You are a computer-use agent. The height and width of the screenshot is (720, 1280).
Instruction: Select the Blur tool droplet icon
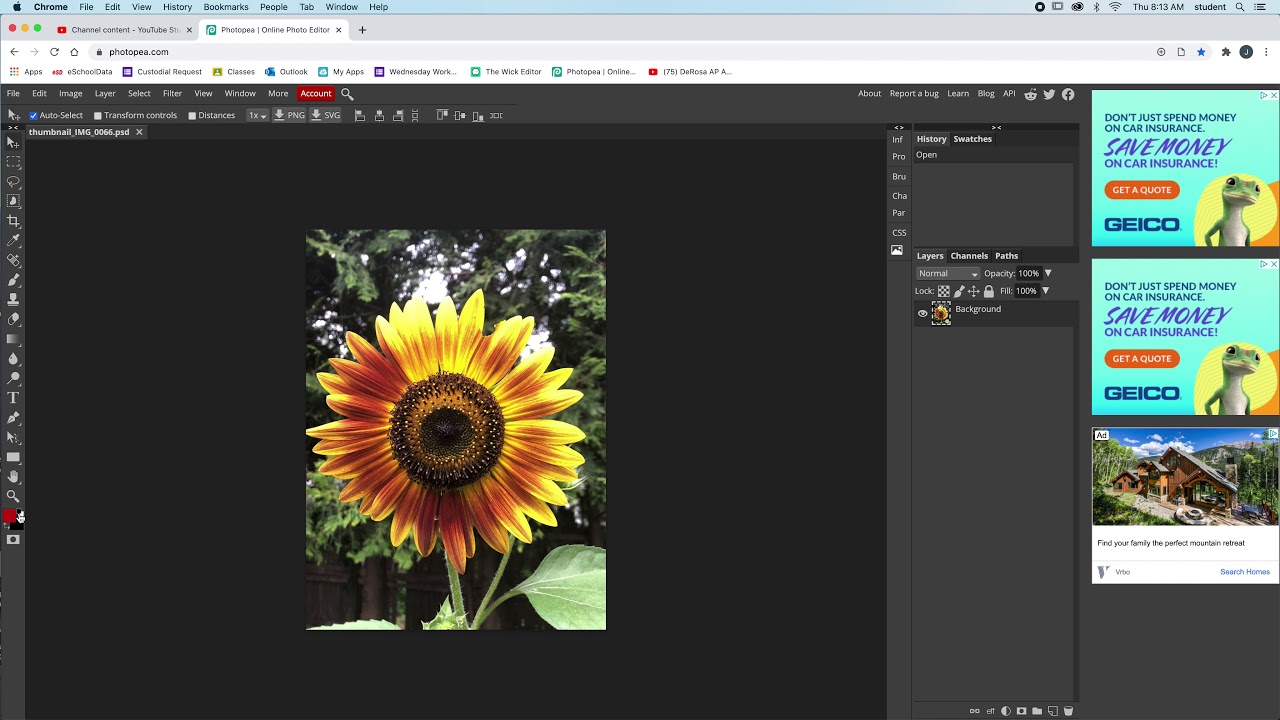pyautogui.click(x=13, y=359)
